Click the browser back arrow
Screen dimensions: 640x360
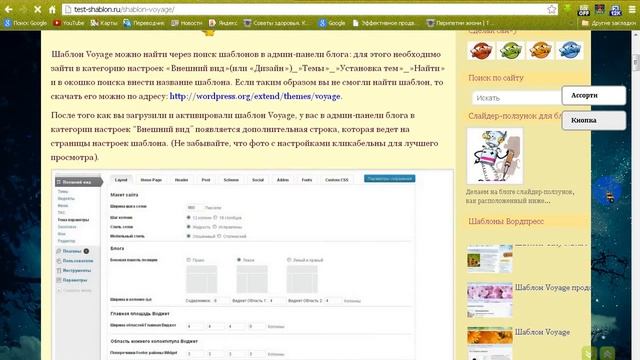pos(9,9)
